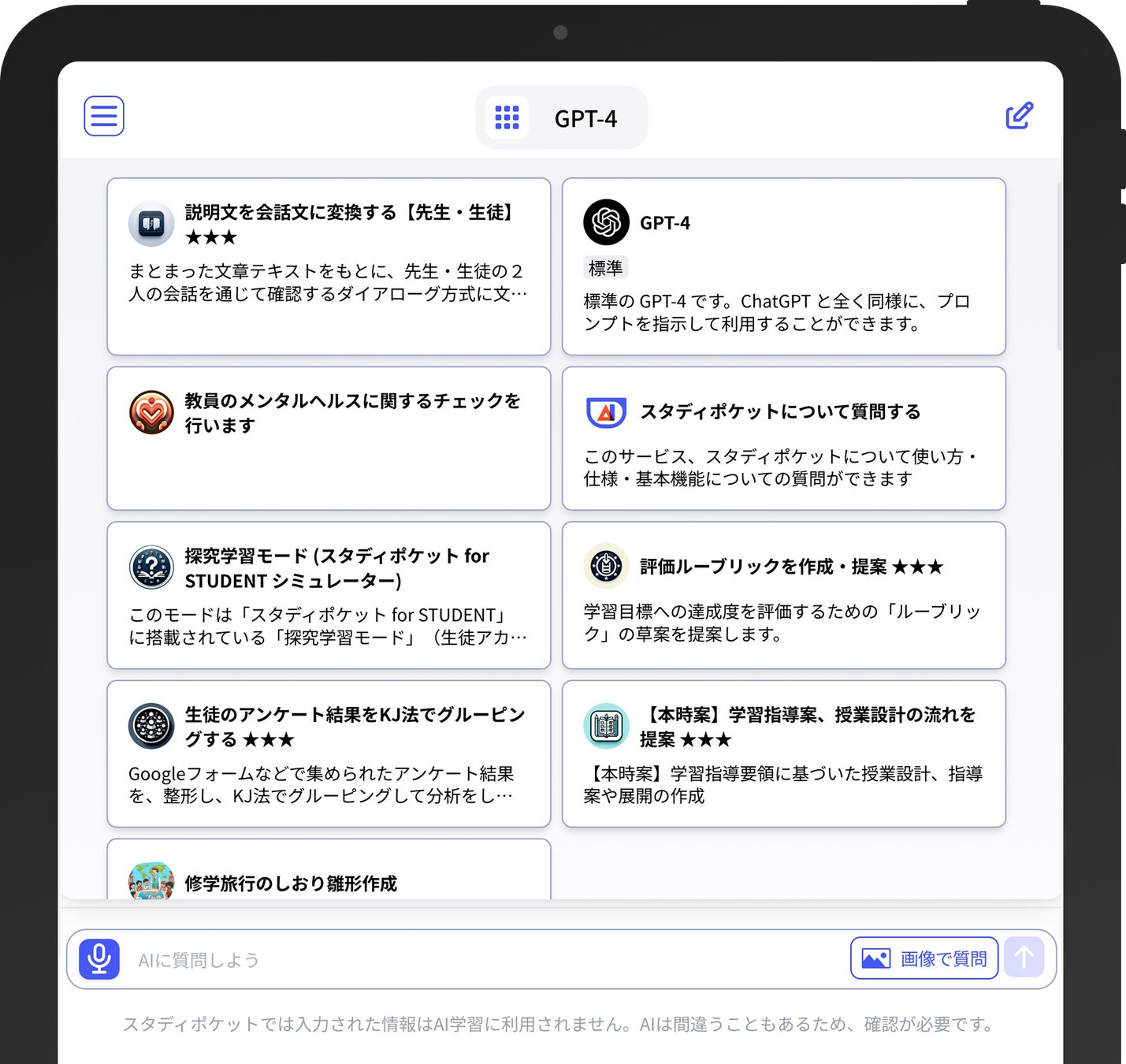This screenshot has width=1126, height=1064.
Task: Click the send arrow button
Action: pyautogui.click(x=1024, y=958)
